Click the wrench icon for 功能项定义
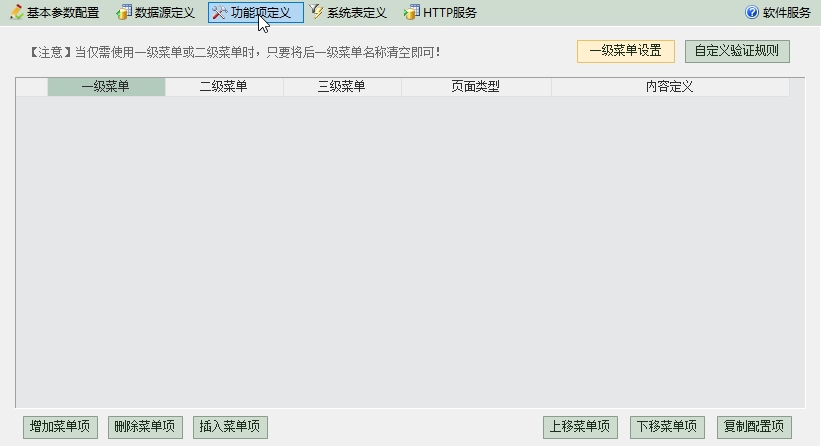The height and width of the screenshot is (446, 821). [x=219, y=13]
